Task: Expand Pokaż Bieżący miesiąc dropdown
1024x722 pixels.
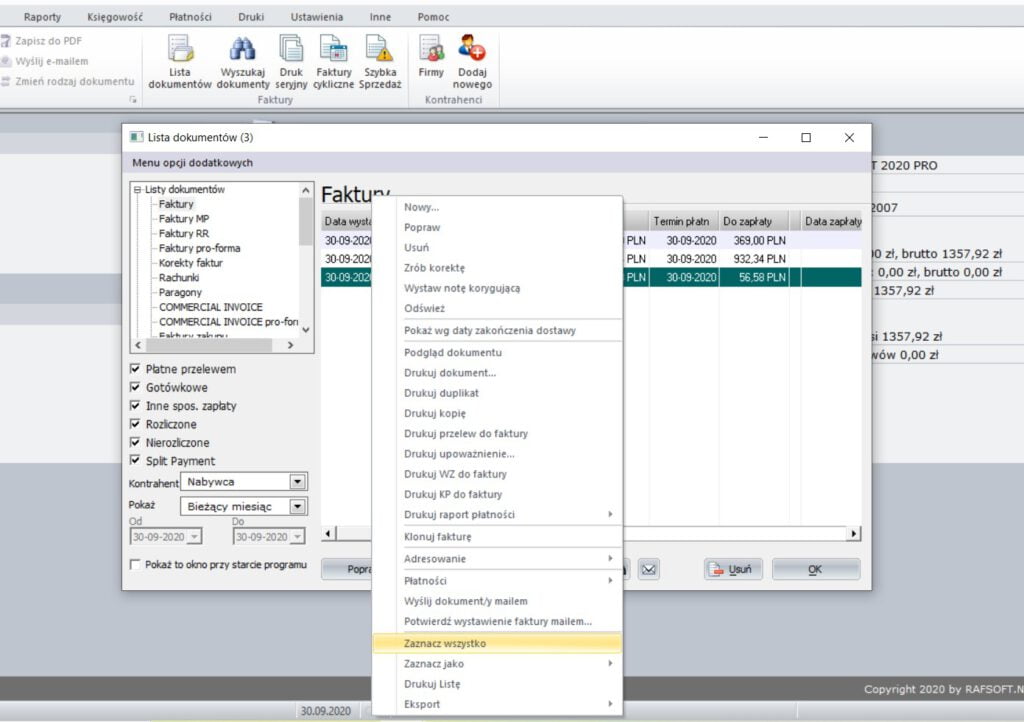Action: click(x=297, y=507)
